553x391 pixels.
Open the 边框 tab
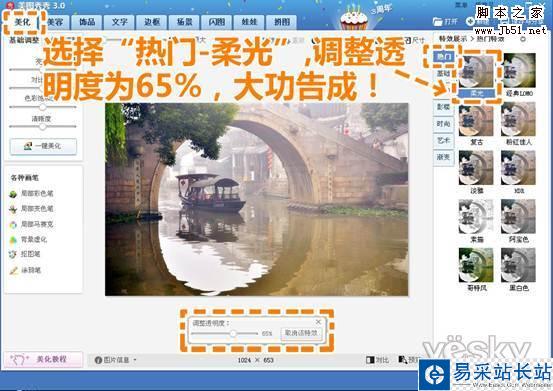[x=152, y=22]
